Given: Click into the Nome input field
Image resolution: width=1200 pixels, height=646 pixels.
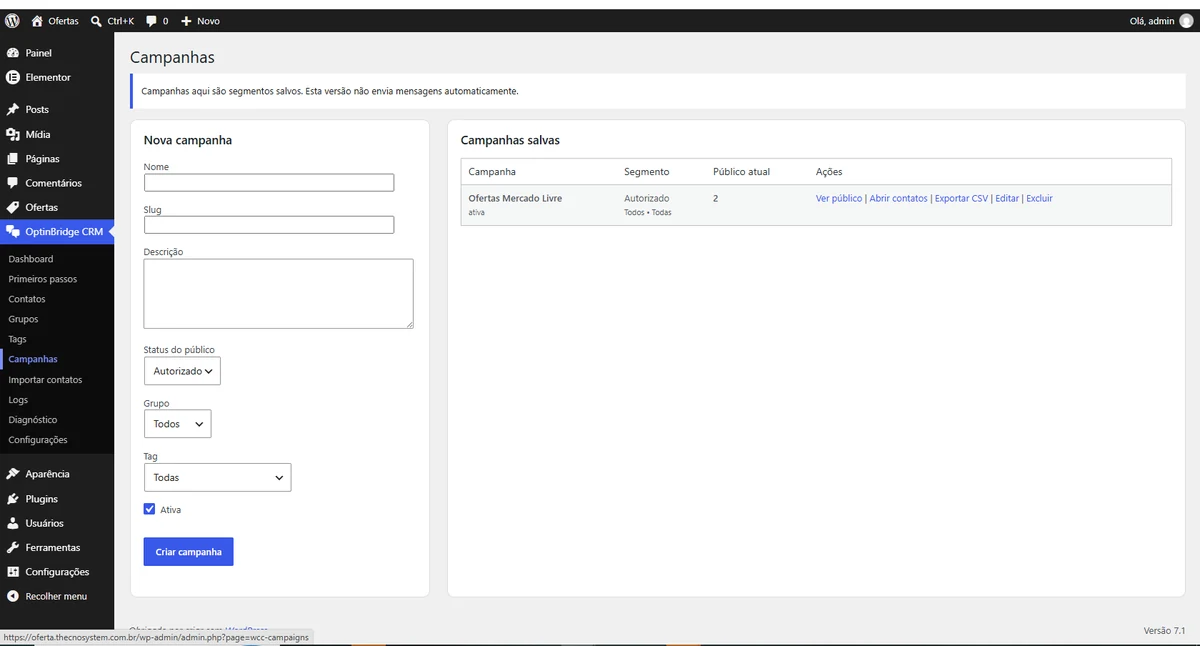Looking at the screenshot, I should point(269,182).
